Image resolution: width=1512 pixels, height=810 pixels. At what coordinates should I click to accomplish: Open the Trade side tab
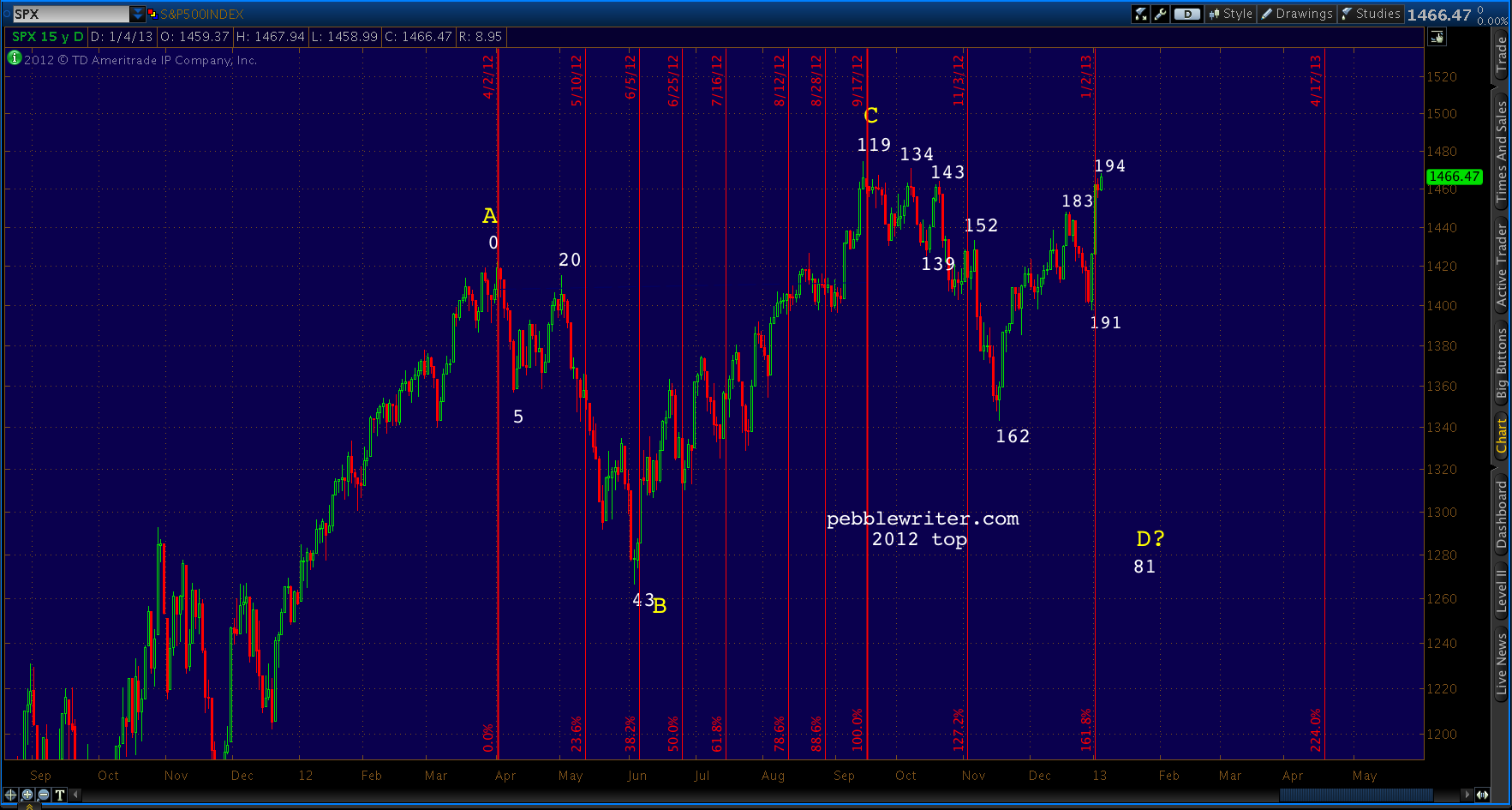tap(1501, 55)
